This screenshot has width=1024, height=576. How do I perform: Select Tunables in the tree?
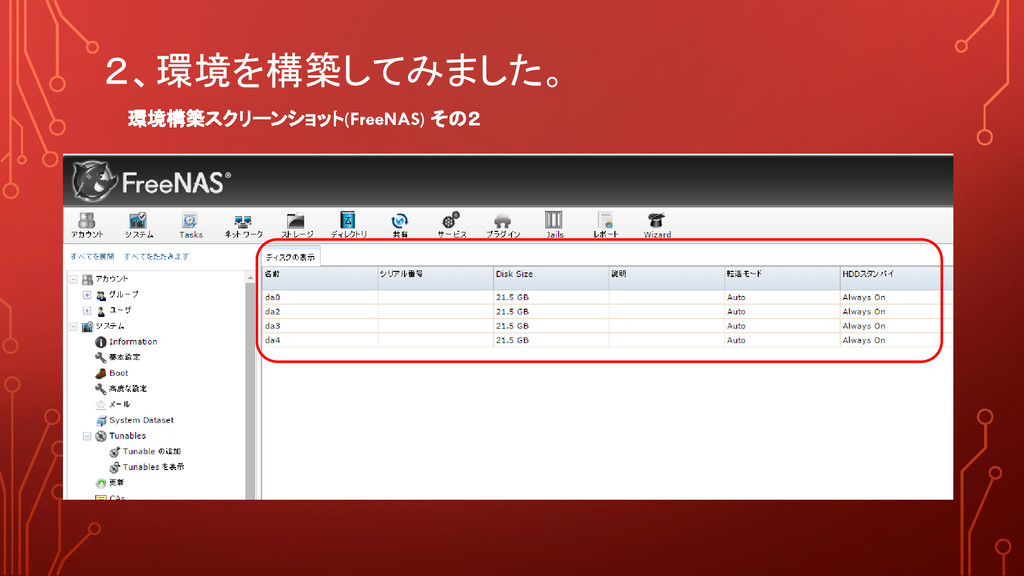[127, 436]
